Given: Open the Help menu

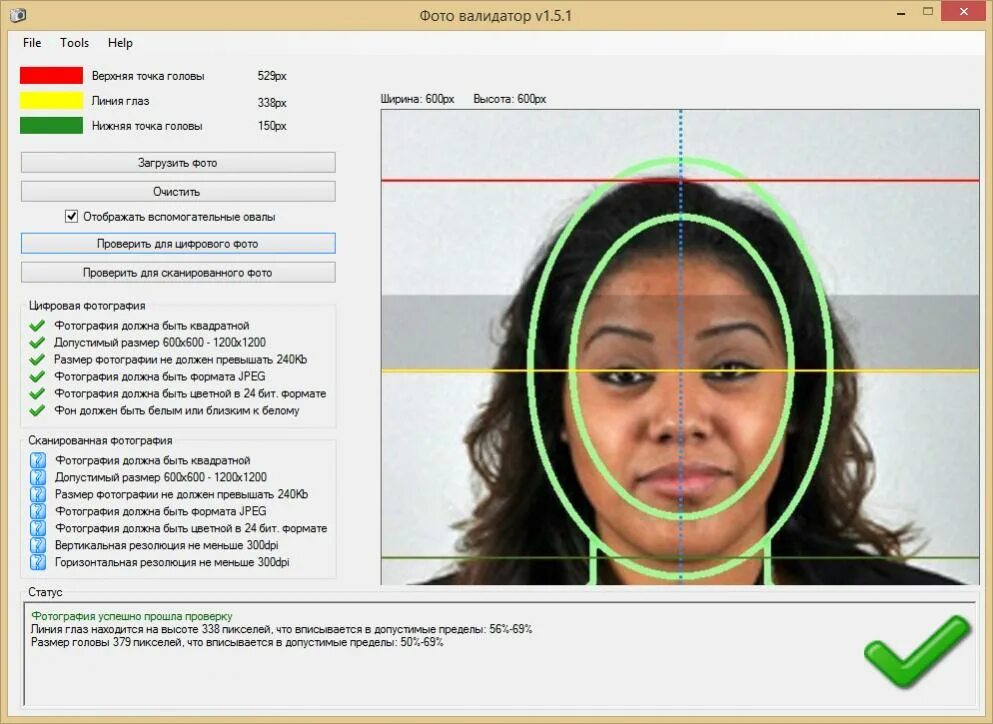Looking at the screenshot, I should point(120,42).
